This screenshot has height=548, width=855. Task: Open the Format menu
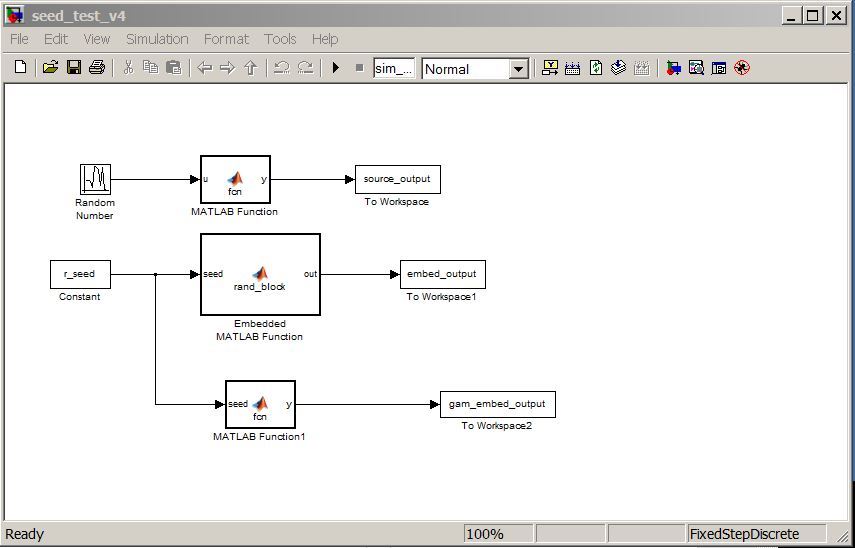tap(226, 39)
